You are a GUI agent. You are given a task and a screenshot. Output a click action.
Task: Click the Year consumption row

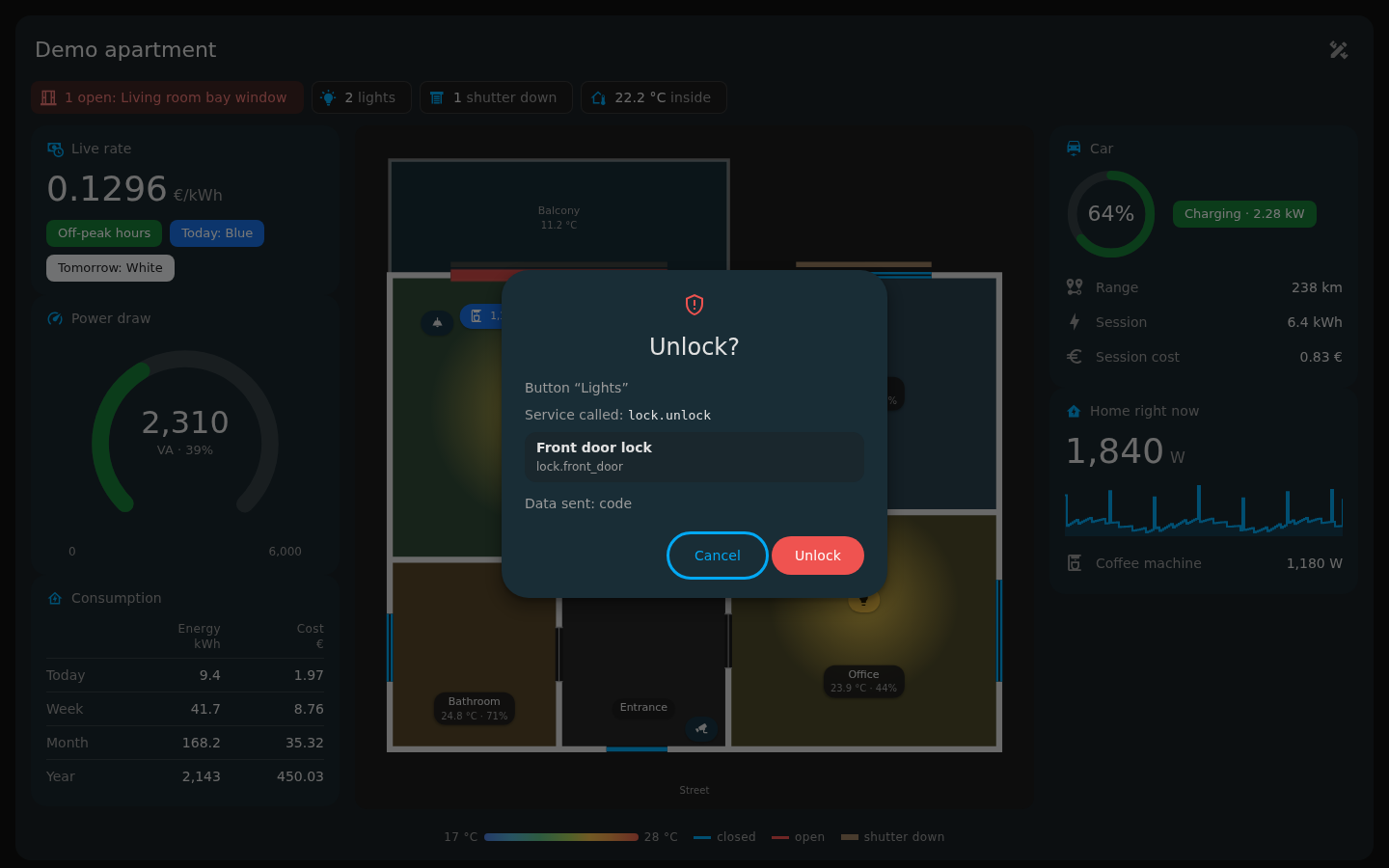185,776
